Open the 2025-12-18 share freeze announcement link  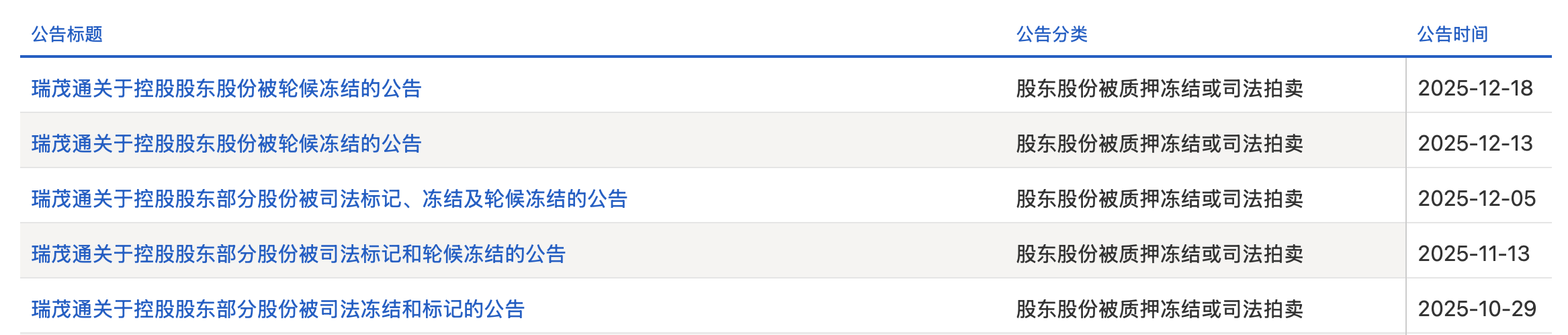click(x=226, y=88)
